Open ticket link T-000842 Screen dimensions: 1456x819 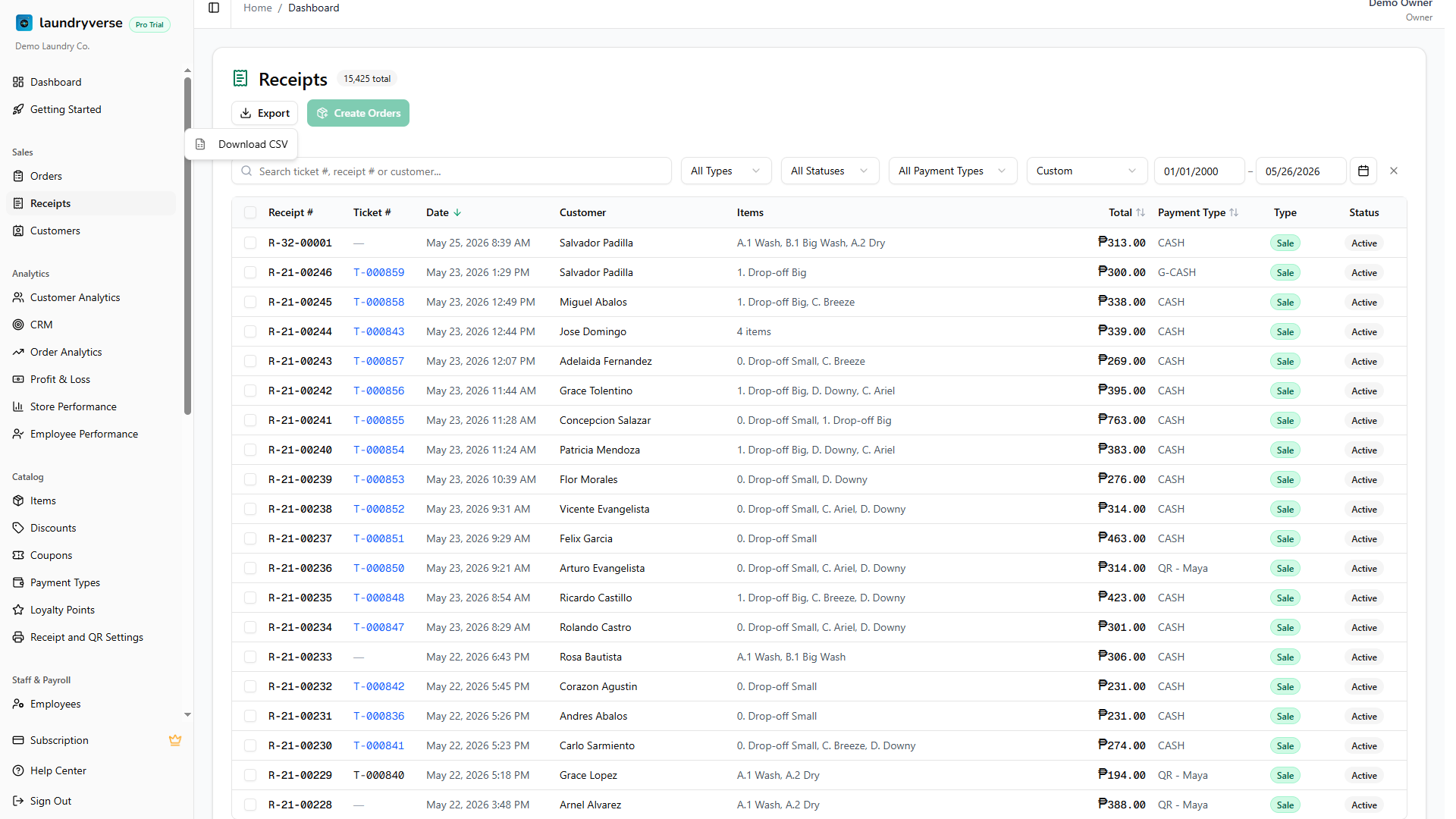378,686
